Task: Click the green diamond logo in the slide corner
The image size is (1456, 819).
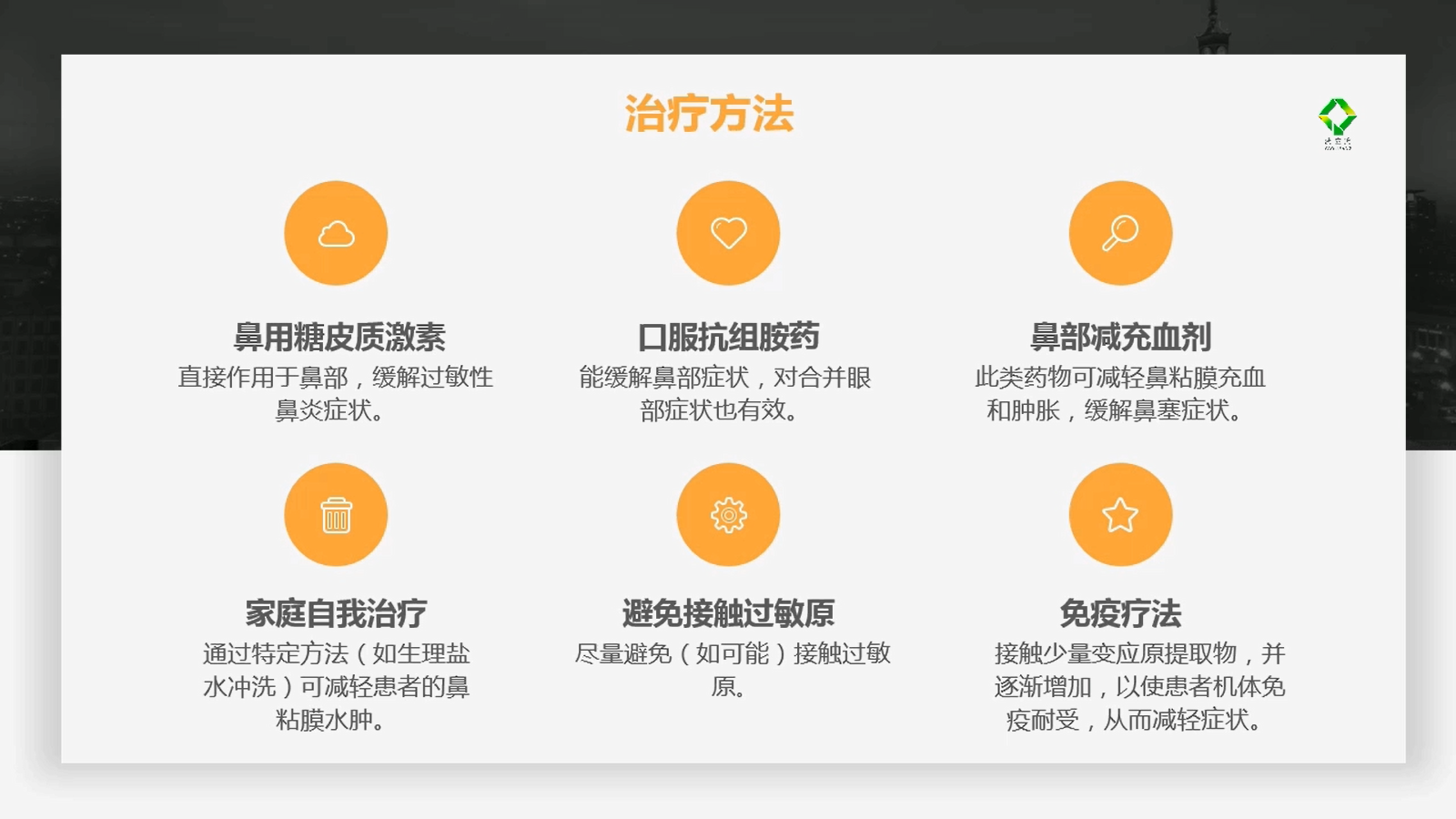Action: [x=1337, y=120]
